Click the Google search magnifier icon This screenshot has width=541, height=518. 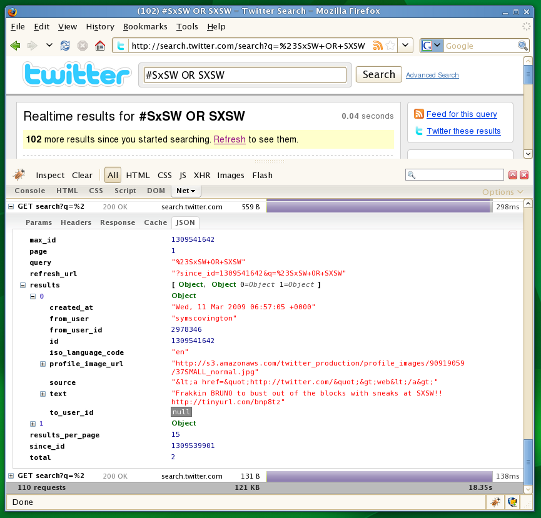(522, 45)
